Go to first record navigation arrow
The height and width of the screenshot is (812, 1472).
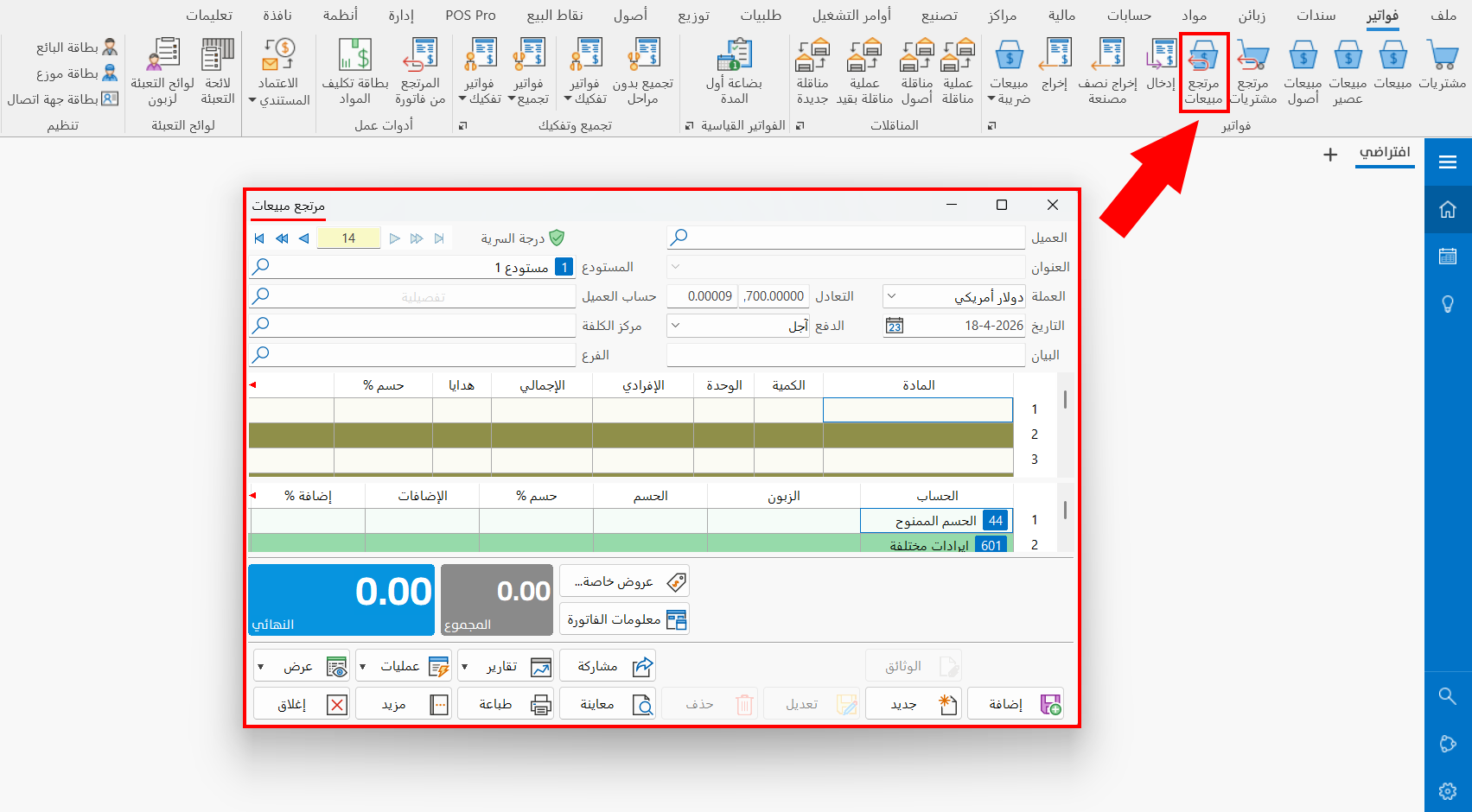tap(259, 238)
